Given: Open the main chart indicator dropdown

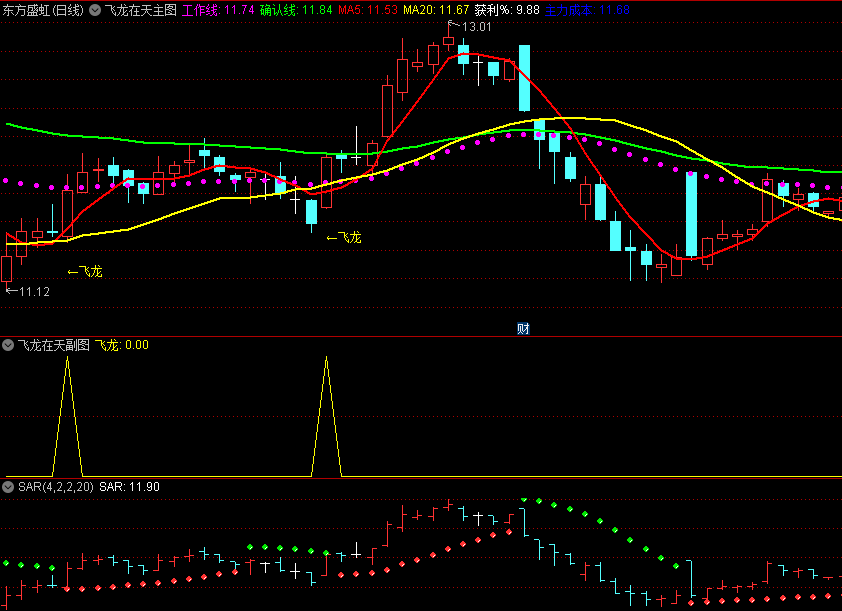Looking at the screenshot, I should (x=95, y=10).
